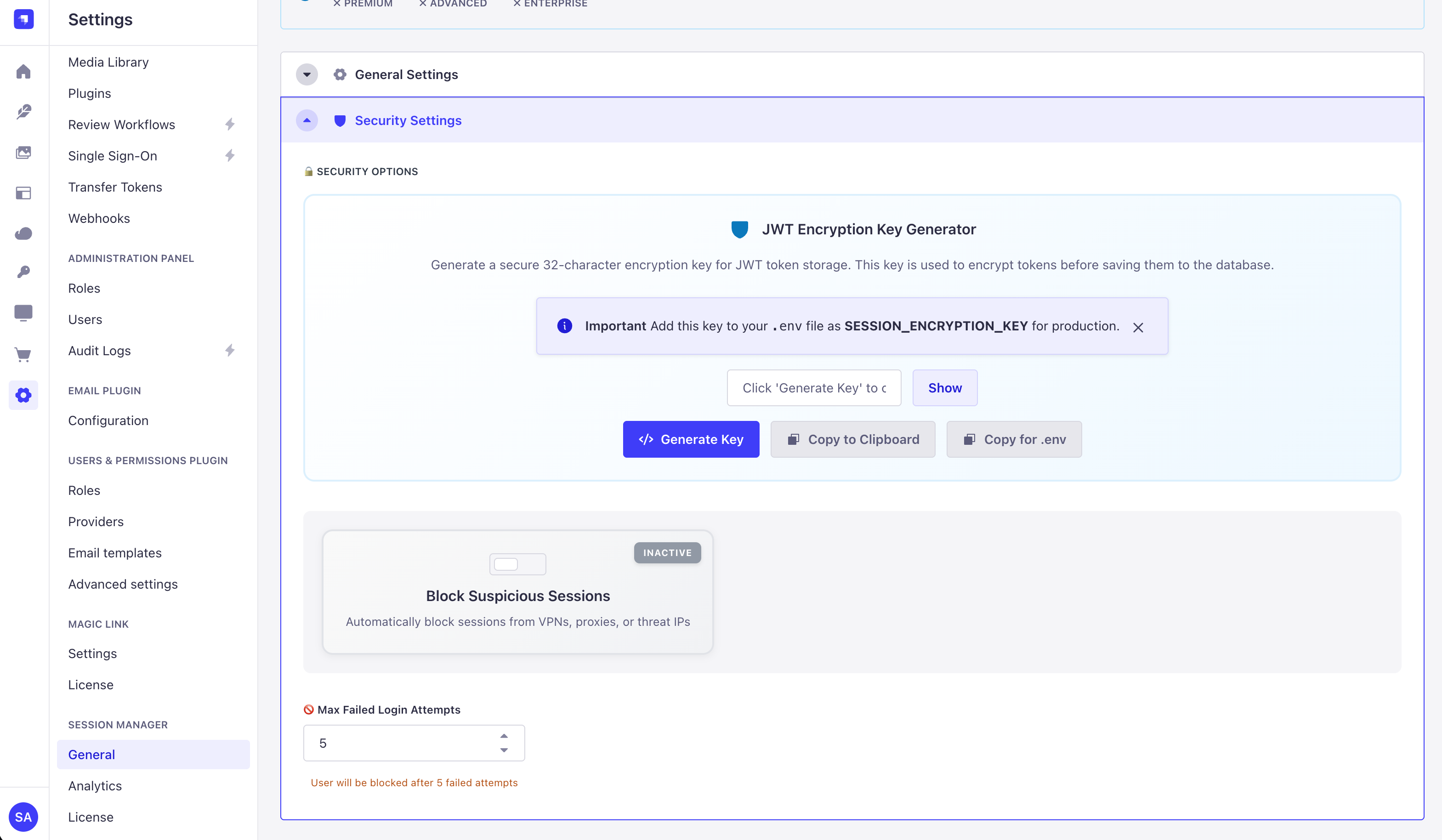
Task: Show the encryption key
Action: [x=945, y=388]
